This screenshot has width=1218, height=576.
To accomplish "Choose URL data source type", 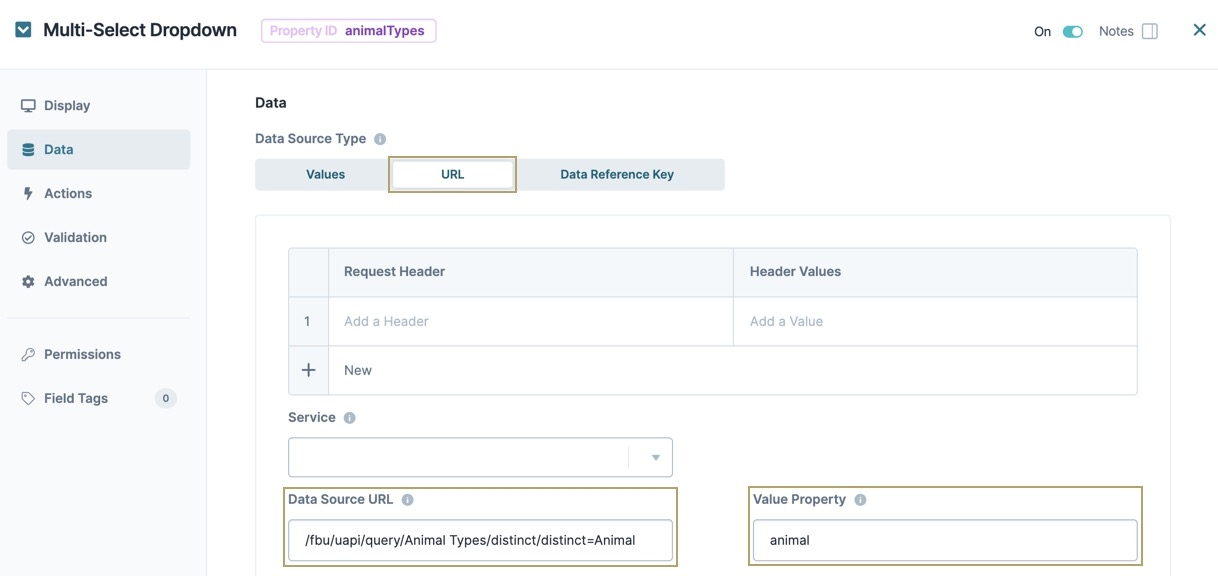I will point(452,174).
